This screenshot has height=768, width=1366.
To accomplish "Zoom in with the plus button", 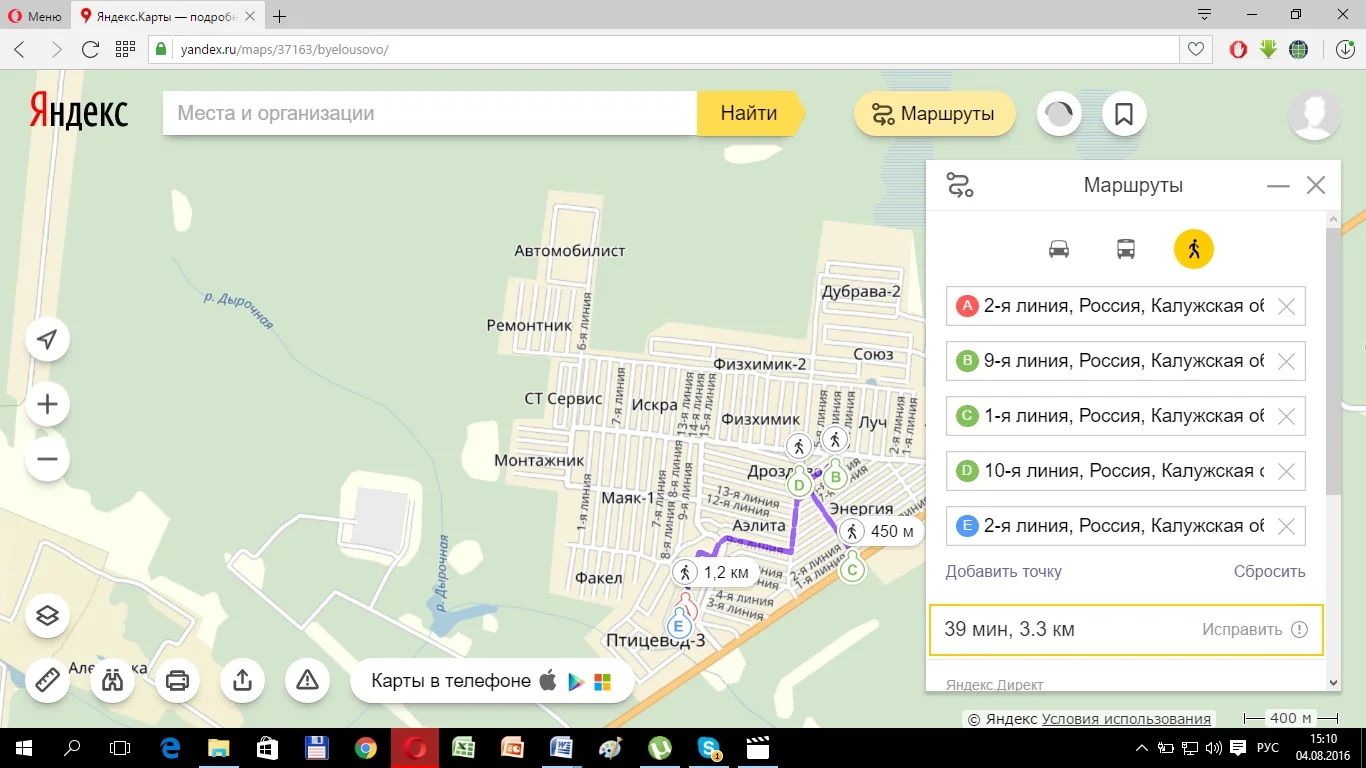I will [47, 405].
